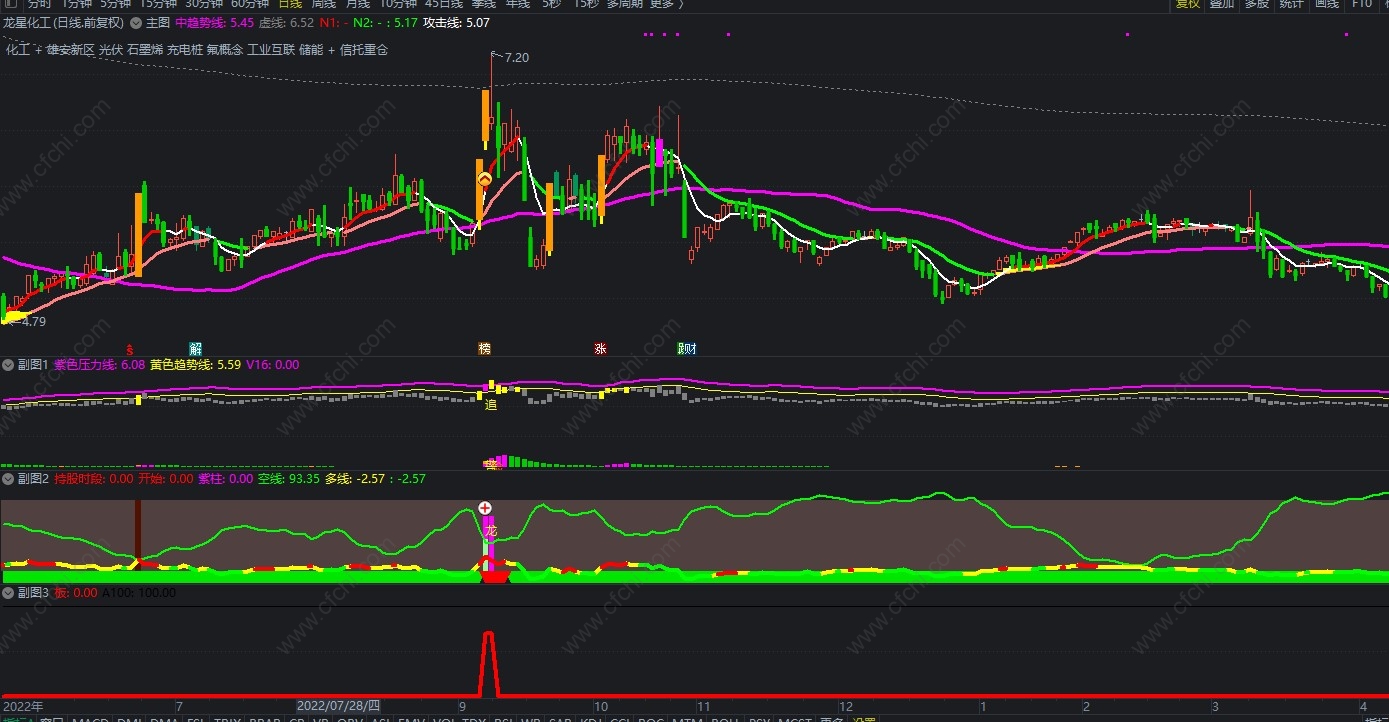The image size is (1389, 722).
Task: Open the F10 company info button
Action: coord(1362,4)
